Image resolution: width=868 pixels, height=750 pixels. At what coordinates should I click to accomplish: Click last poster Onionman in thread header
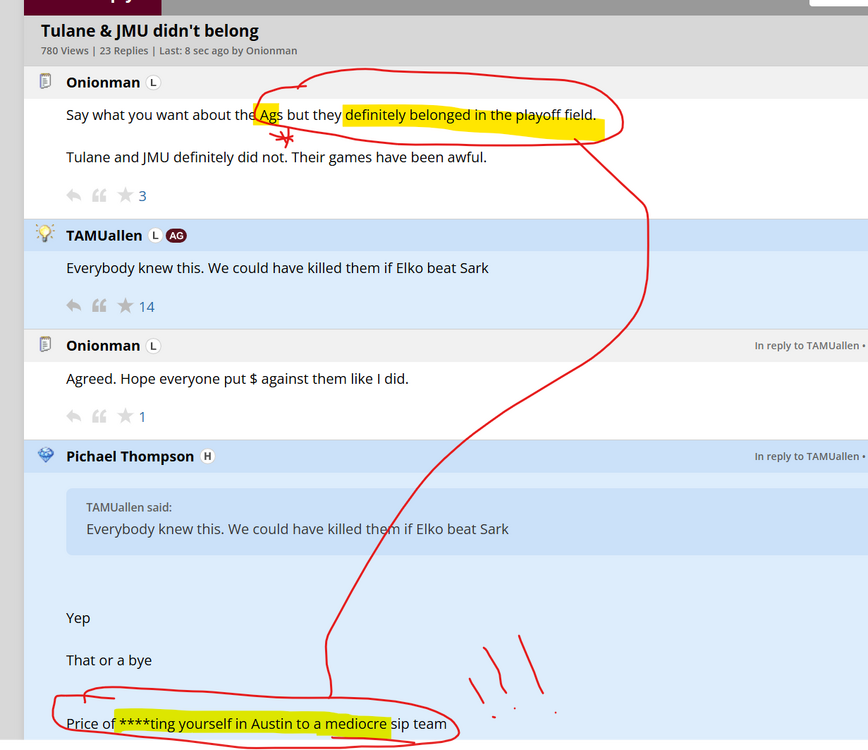(271, 51)
